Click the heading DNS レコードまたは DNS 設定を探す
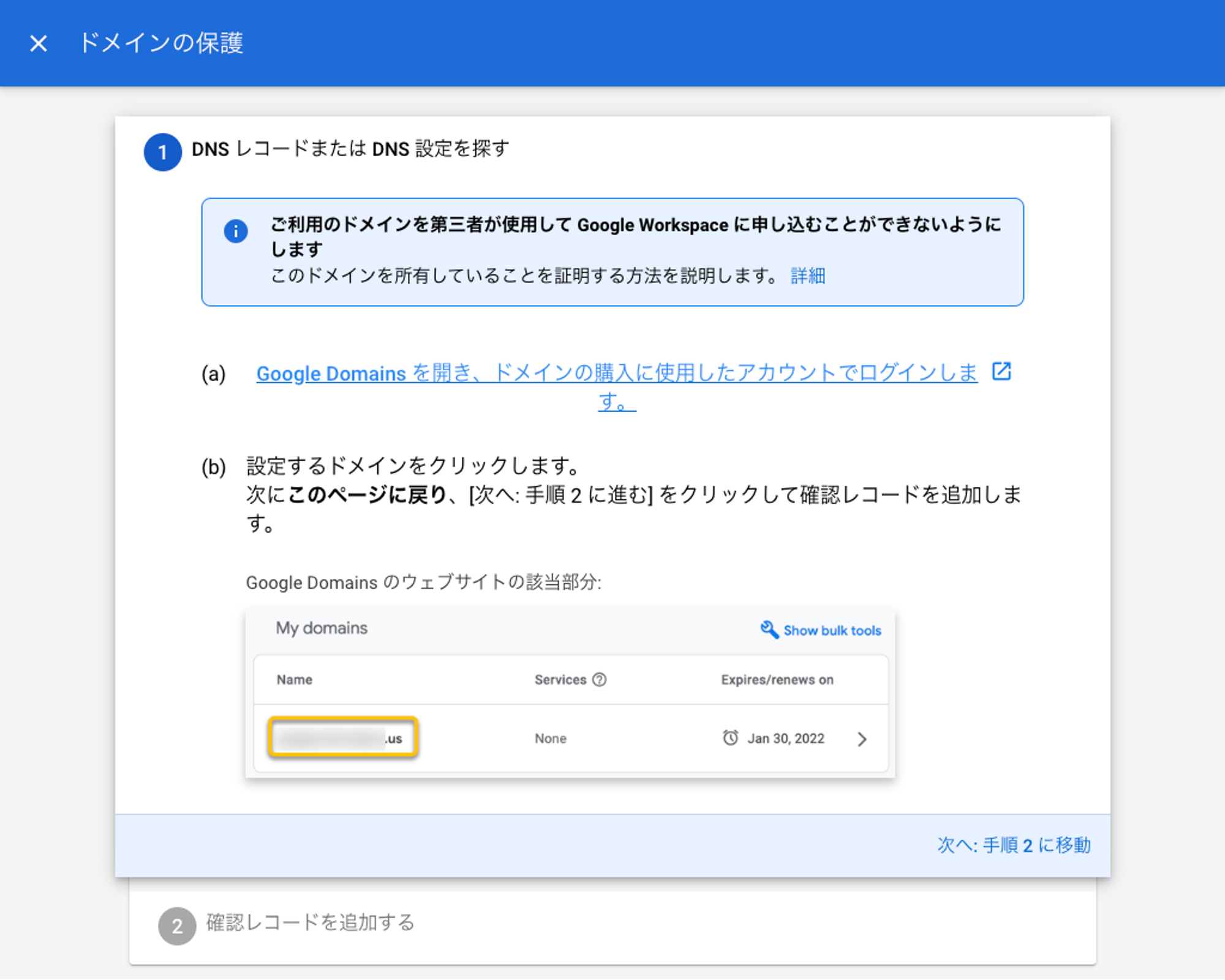Screen dimensions: 1225x980 click(x=350, y=149)
